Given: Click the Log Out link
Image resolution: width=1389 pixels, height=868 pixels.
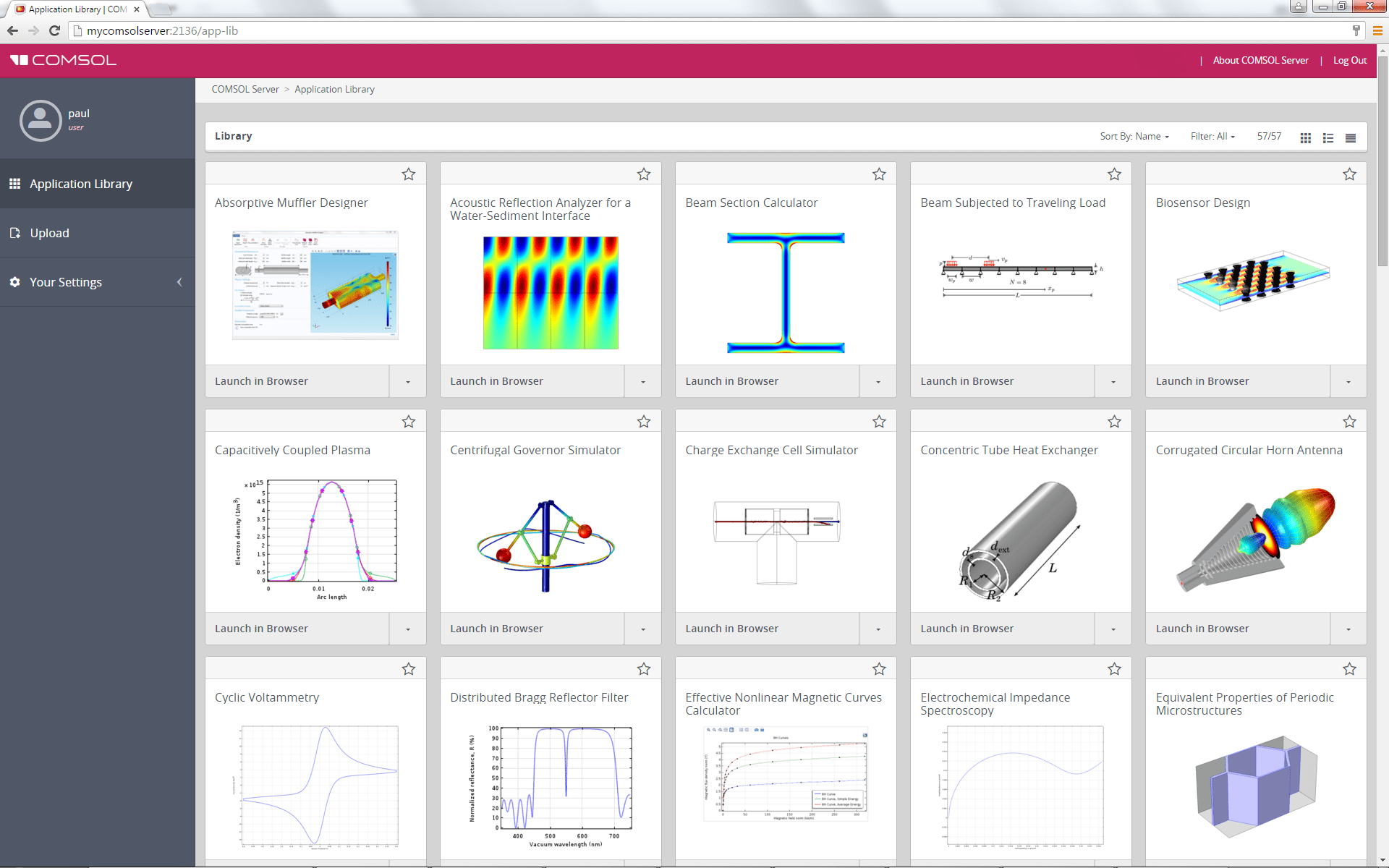Looking at the screenshot, I should [x=1350, y=60].
